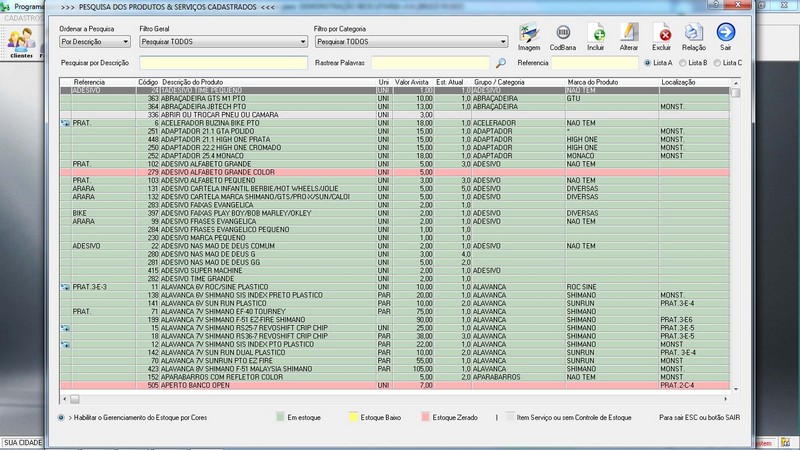Image resolution: width=800 pixels, height=450 pixels.
Task: Open the Filtro por Categoria dropdown
Action: click(411, 42)
